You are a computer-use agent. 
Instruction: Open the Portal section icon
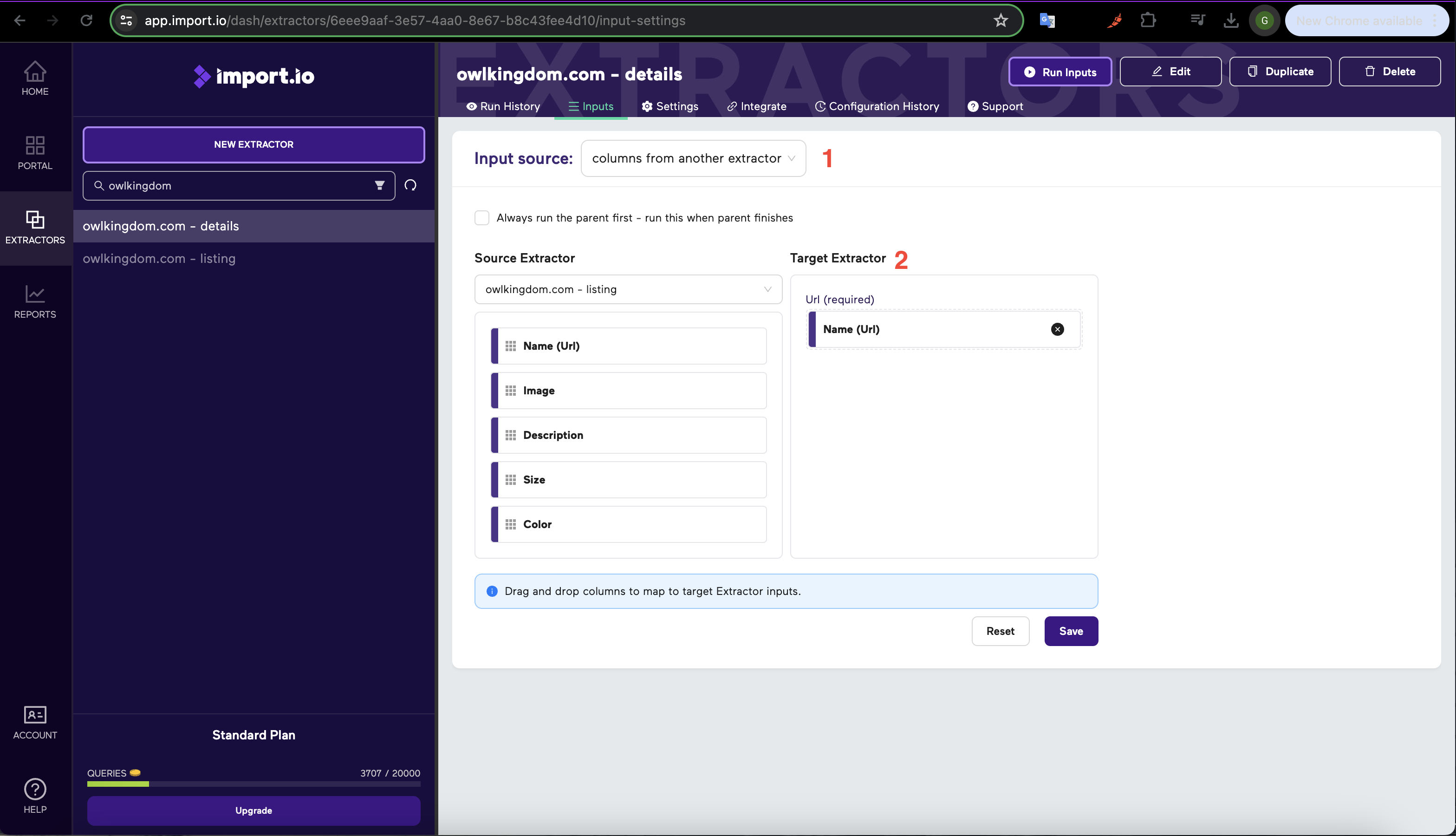point(35,152)
